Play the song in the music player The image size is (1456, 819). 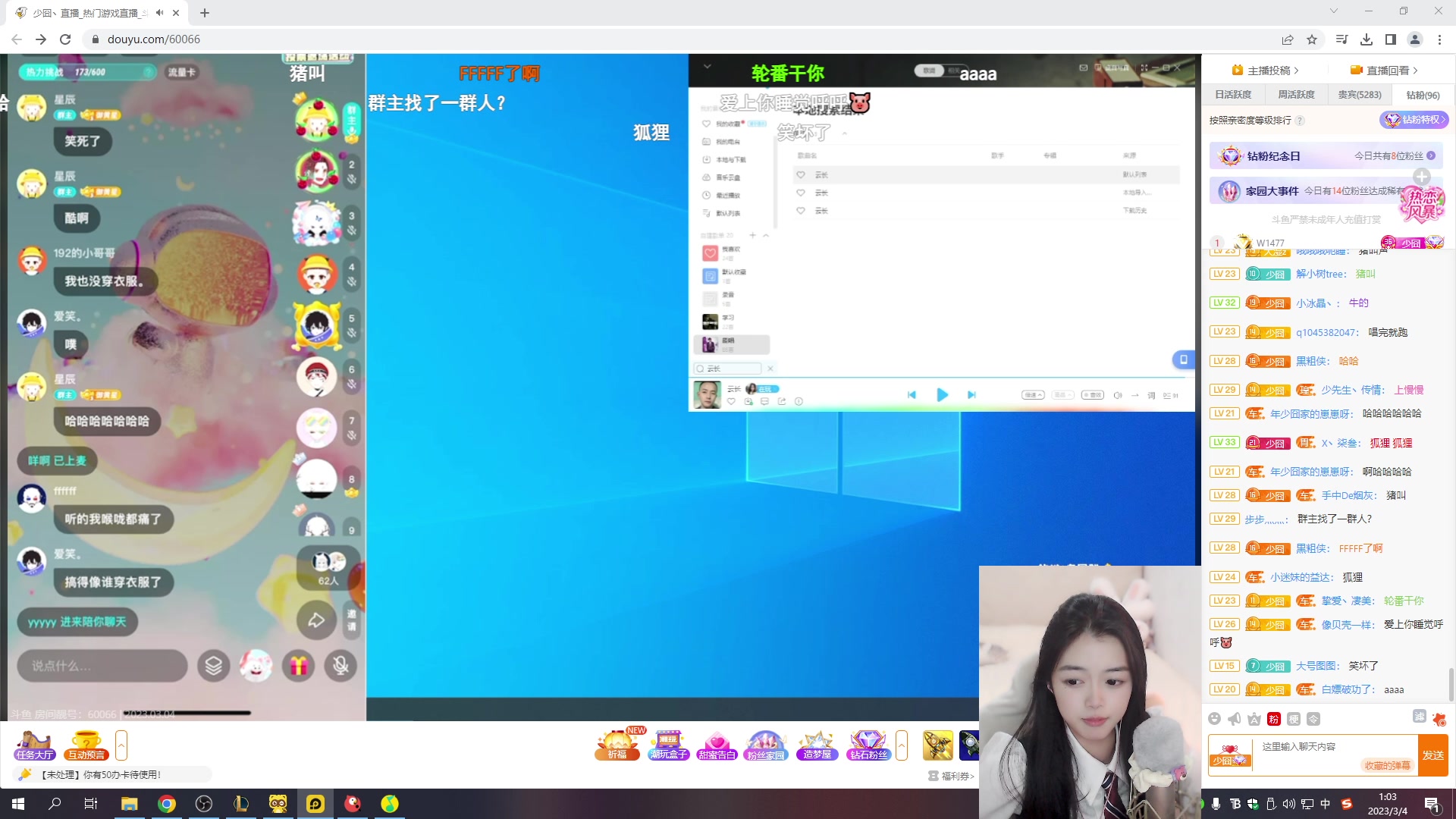pyautogui.click(x=942, y=395)
